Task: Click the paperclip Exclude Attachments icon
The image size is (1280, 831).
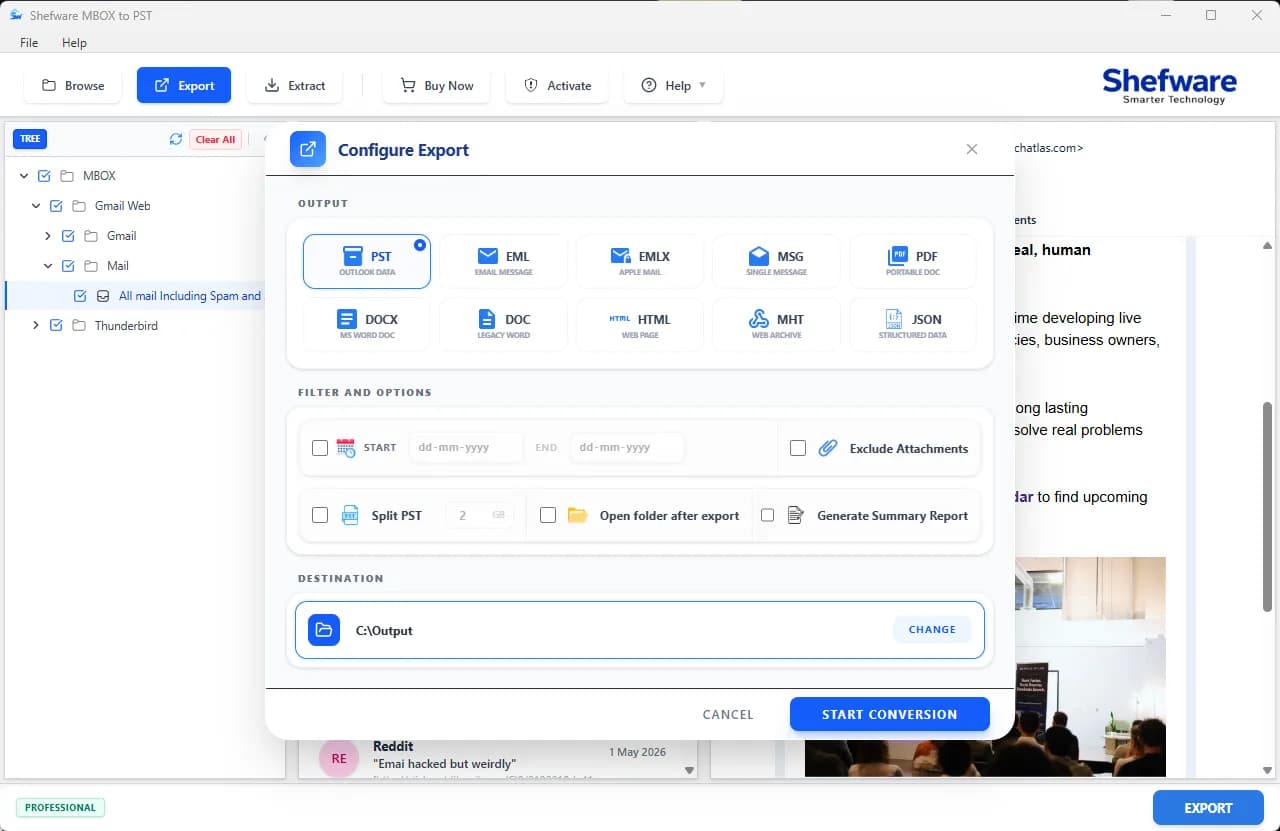Action: tap(828, 448)
